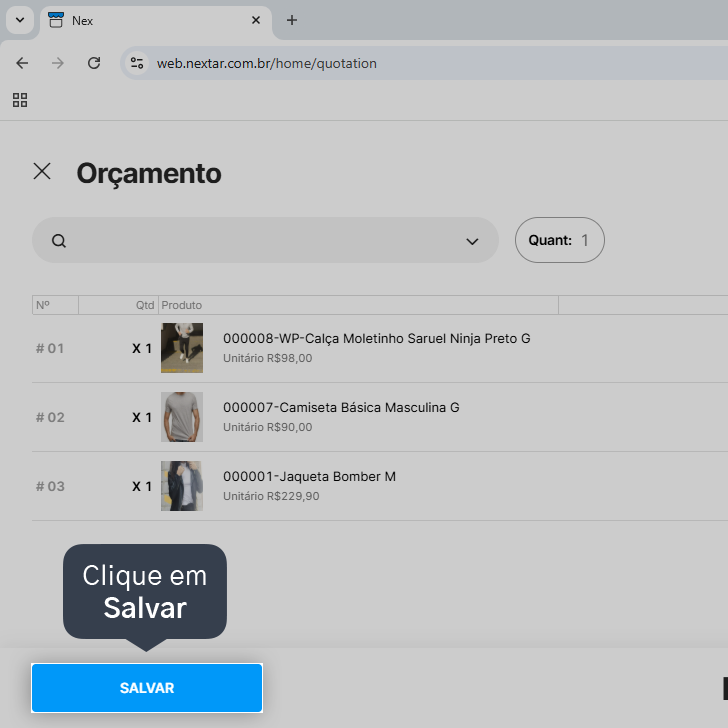Click row number #01

(50, 348)
